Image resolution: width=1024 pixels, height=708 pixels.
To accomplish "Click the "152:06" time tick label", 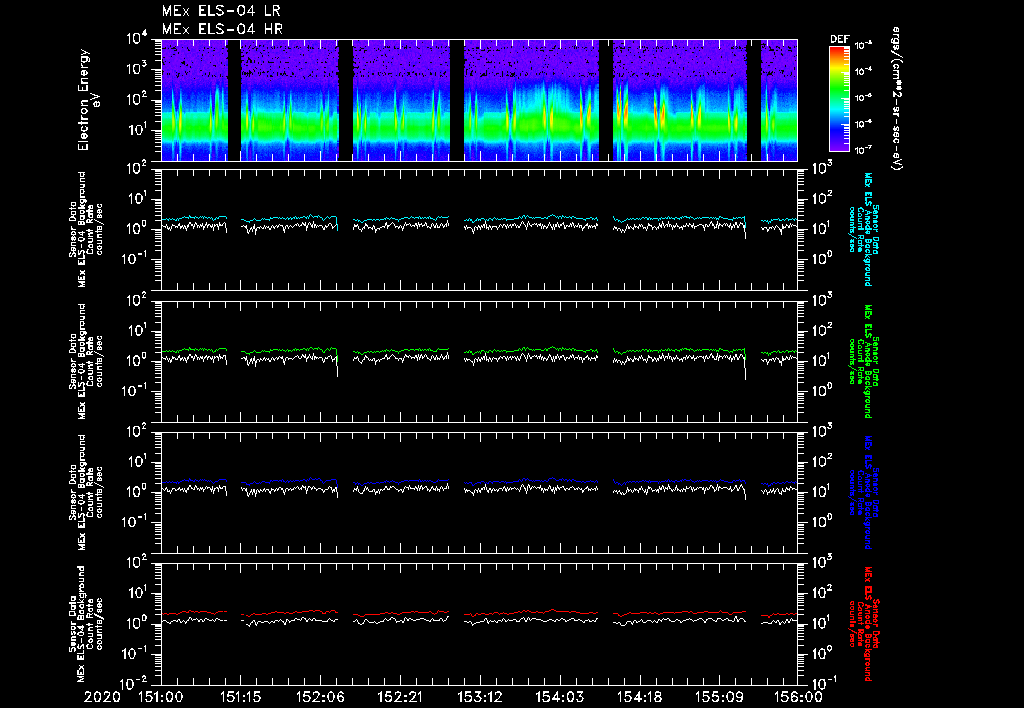I will click(320, 697).
